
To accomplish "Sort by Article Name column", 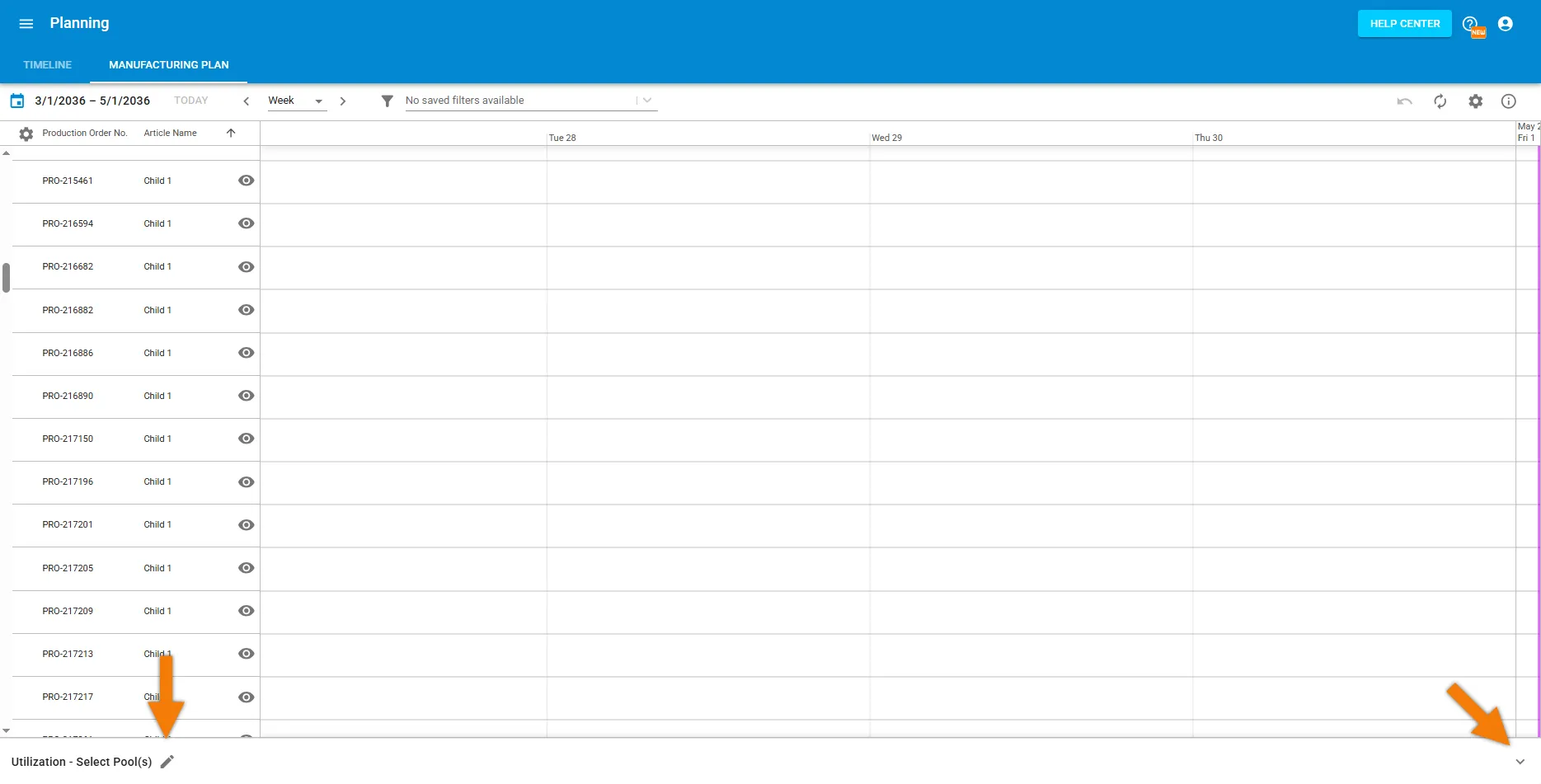I will pyautogui.click(x=170, y=133).
